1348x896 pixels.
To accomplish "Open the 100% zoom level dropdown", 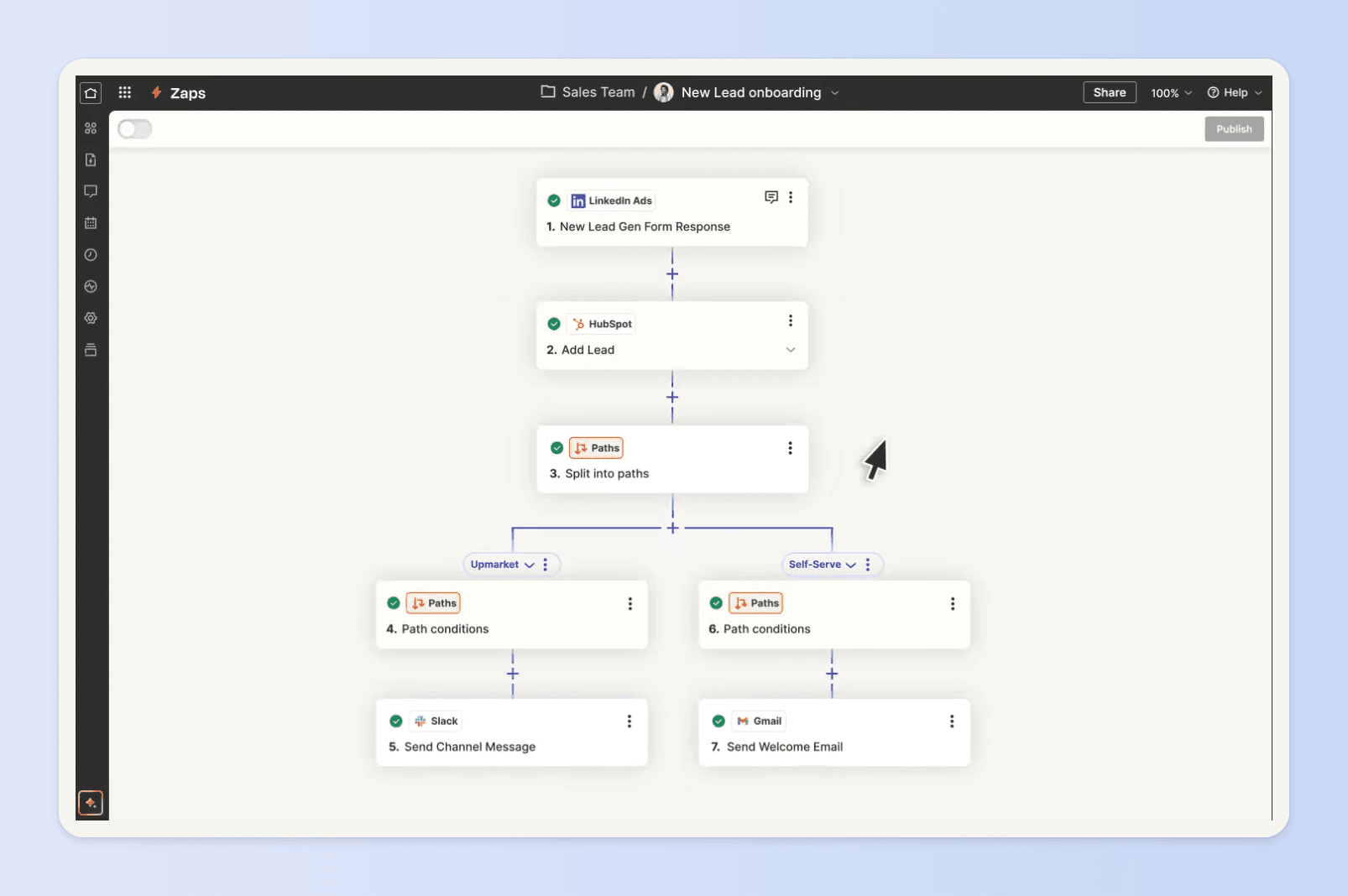I will click(1171, 93).
